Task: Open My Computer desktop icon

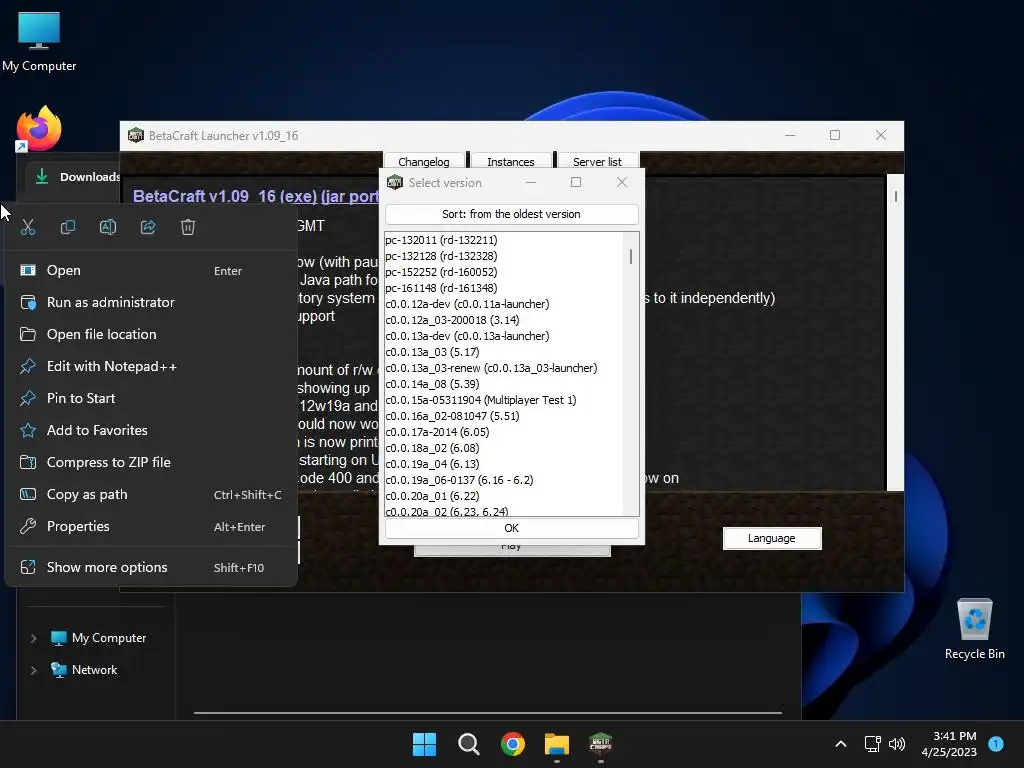Action: pyautogui.click(x=39, y=41)
